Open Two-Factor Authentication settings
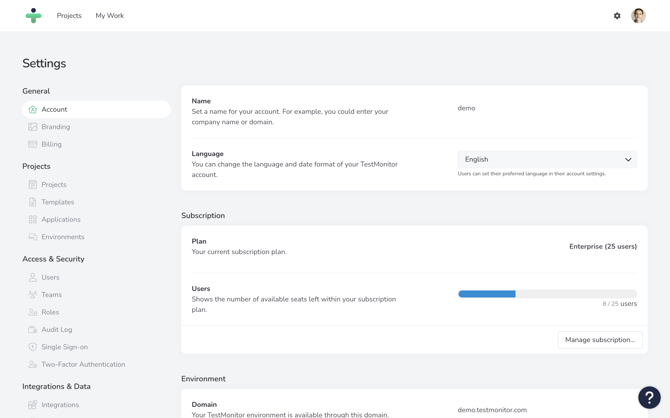The width and height of the screenshot is (670, 418). [83, 365]
